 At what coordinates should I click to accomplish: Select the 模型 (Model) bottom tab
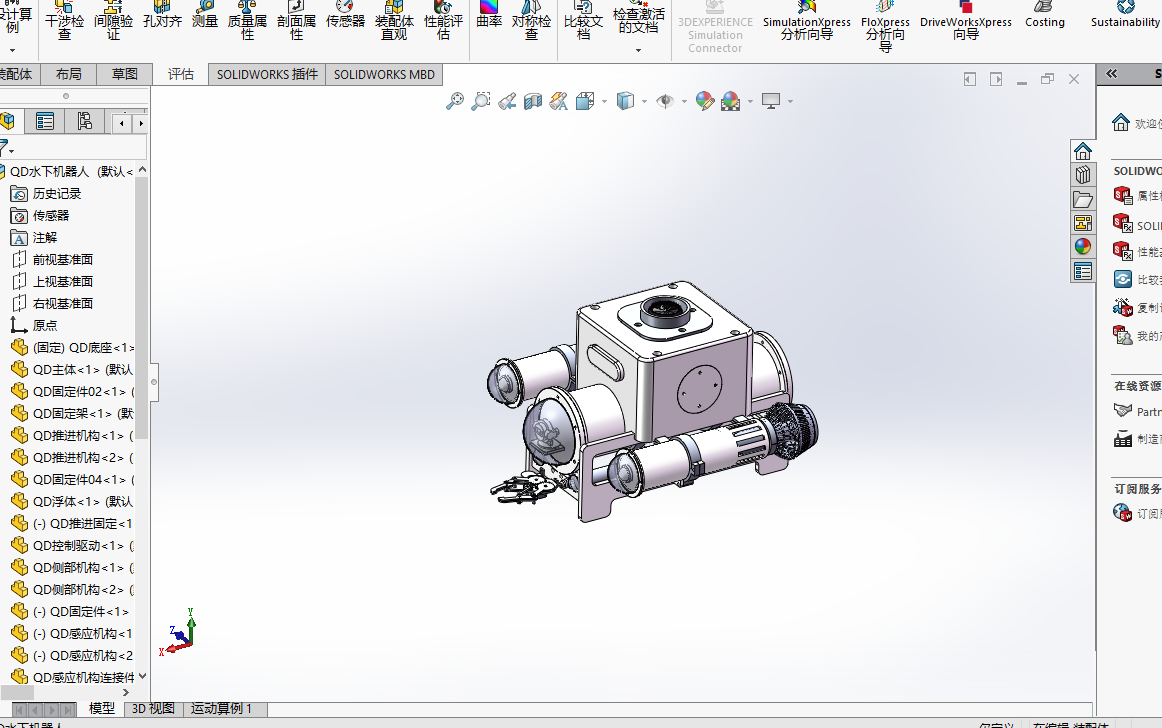click(x=102, y=709)
